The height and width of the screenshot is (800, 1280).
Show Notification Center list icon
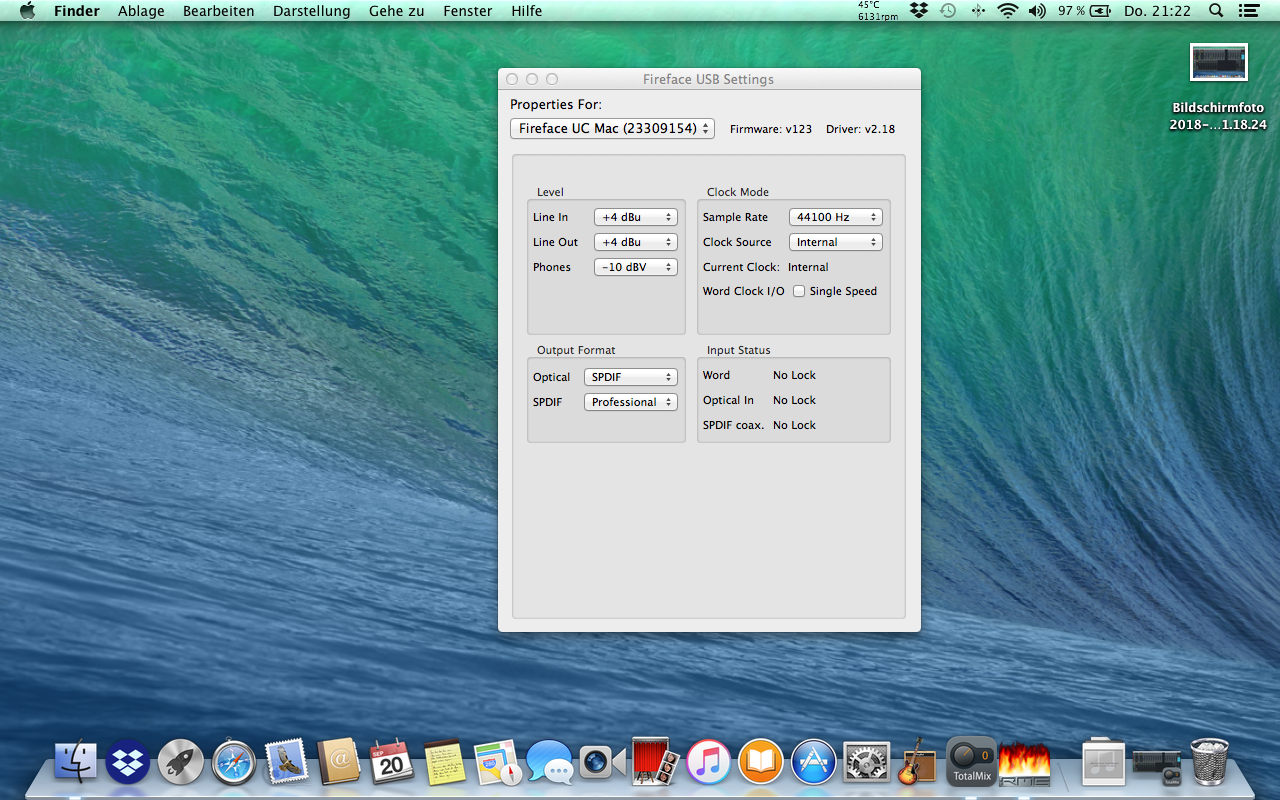pos(1249,11)
